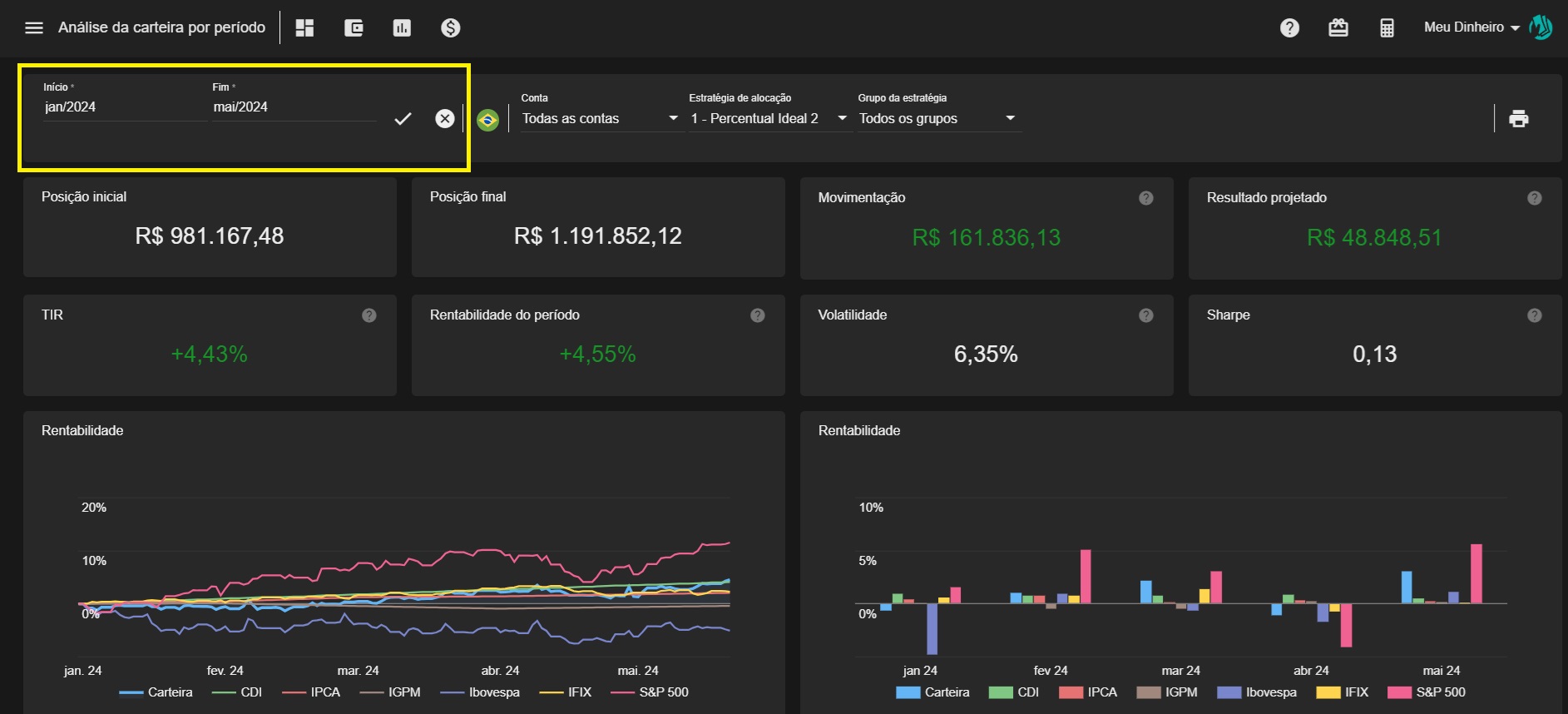
Task: Open the dollar sign icon
Action: [450, 28]
